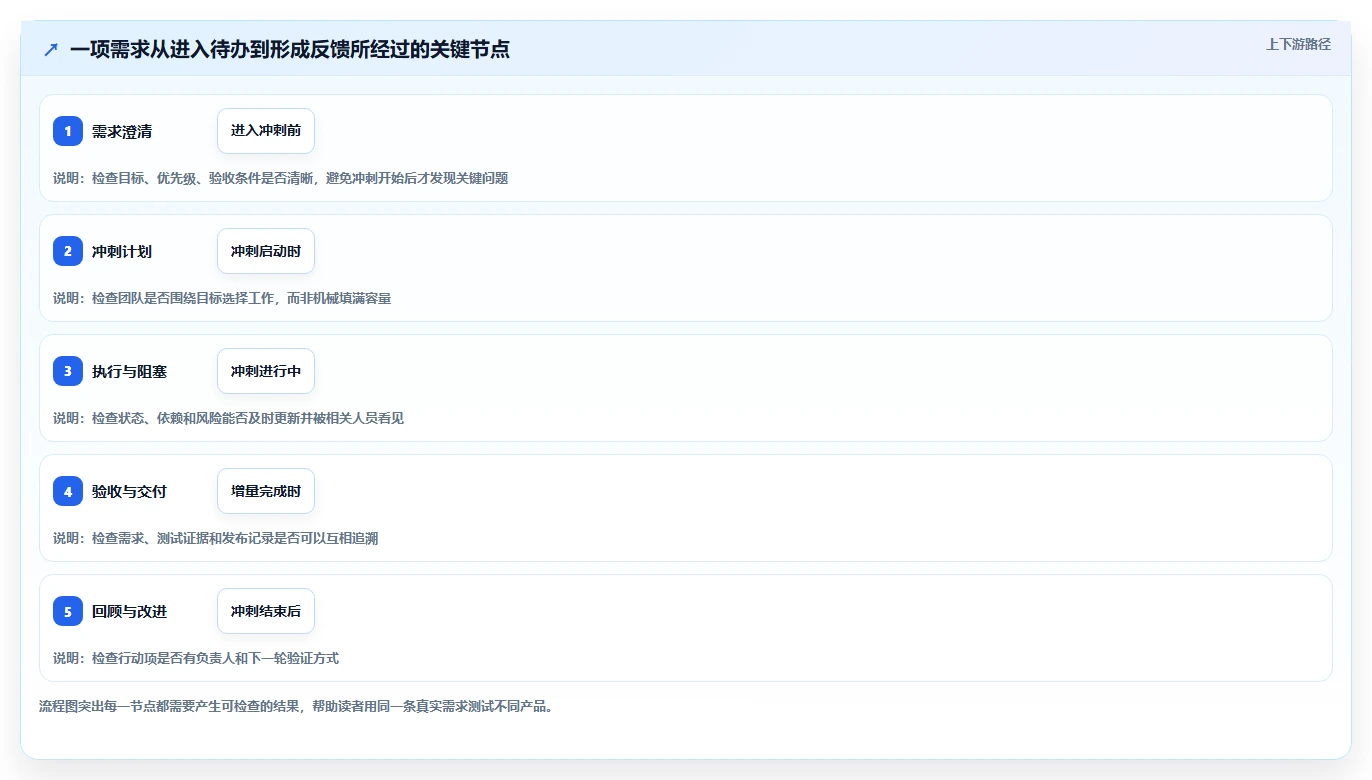Image resolution: width=1372 pixels, height=780 pixels.
Task: Click the 冲刺启动时 tag
Action: 266,251
